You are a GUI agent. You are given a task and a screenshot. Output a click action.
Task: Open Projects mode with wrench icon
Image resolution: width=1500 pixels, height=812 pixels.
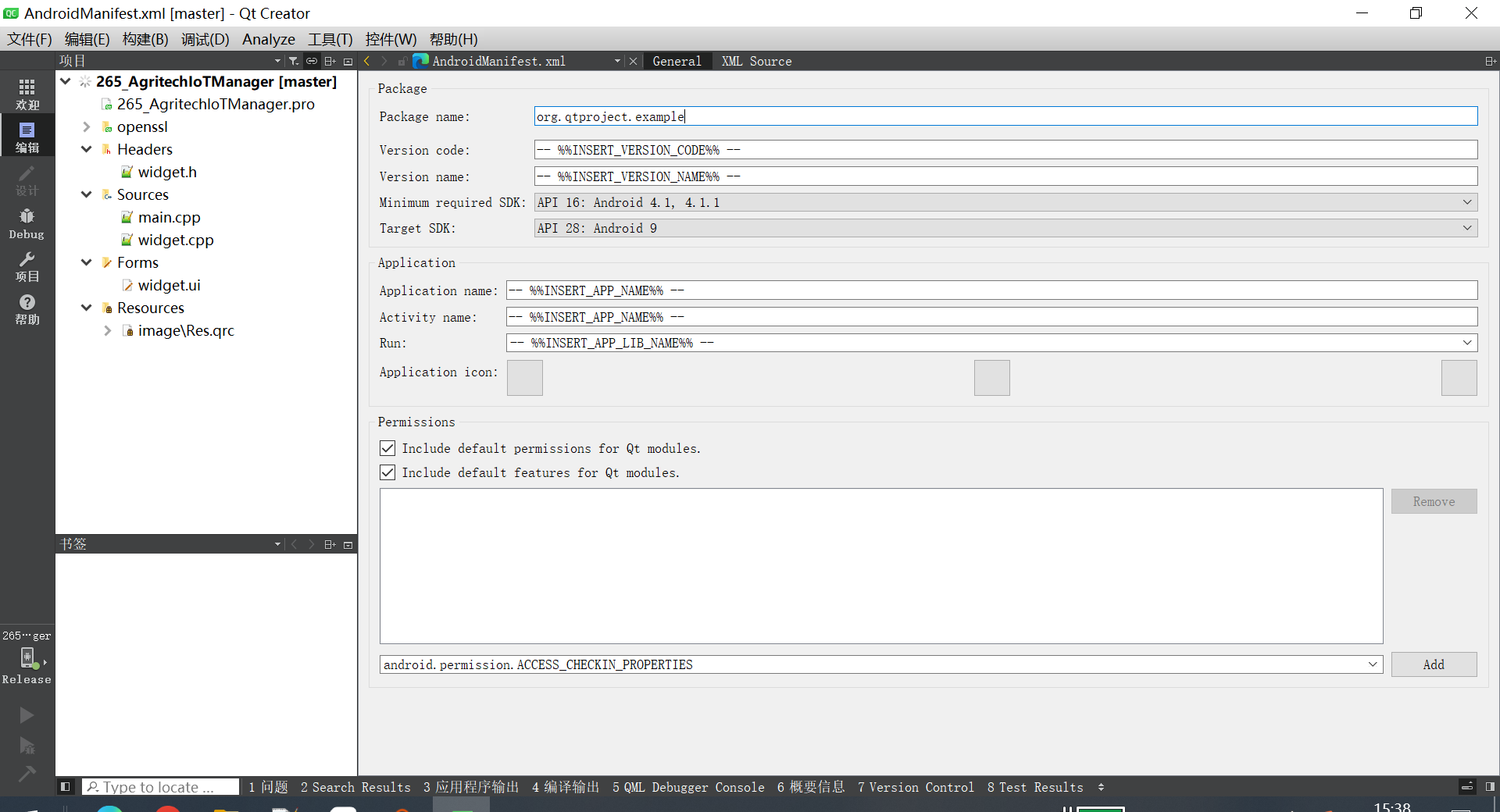pos(27,266)
